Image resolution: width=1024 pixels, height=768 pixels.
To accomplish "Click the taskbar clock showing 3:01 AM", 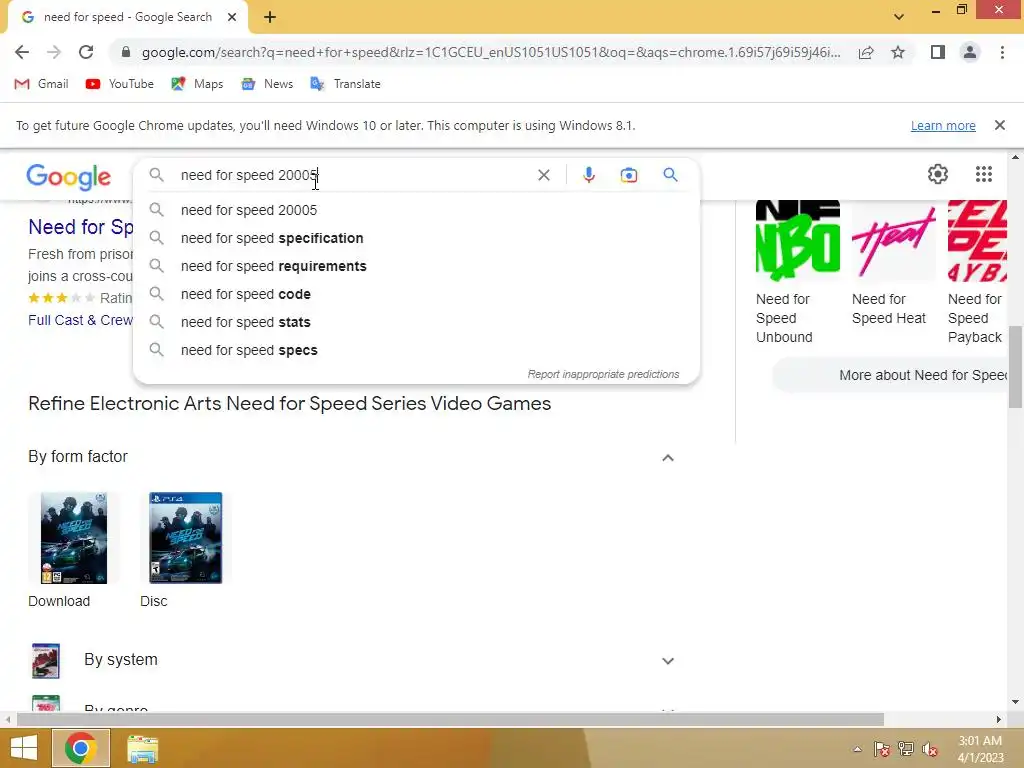I will coord(980,749).
